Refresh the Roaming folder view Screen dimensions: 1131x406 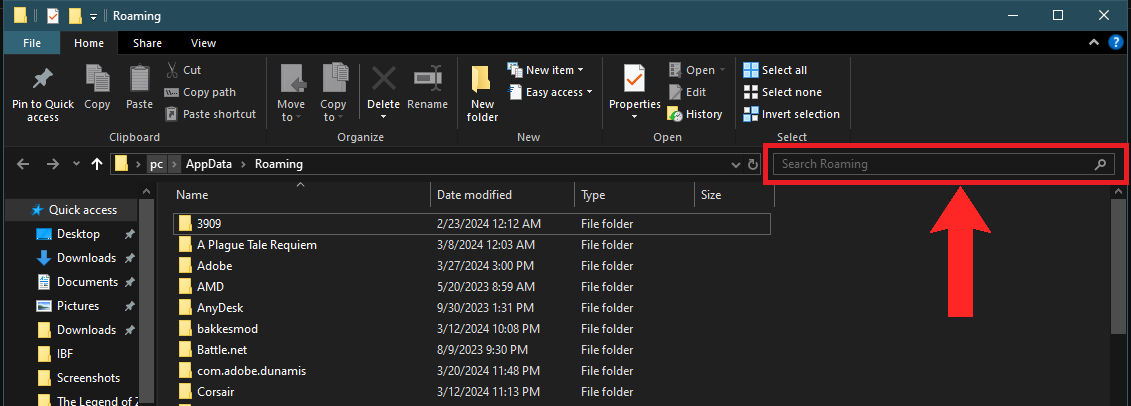tap(753, 164)
